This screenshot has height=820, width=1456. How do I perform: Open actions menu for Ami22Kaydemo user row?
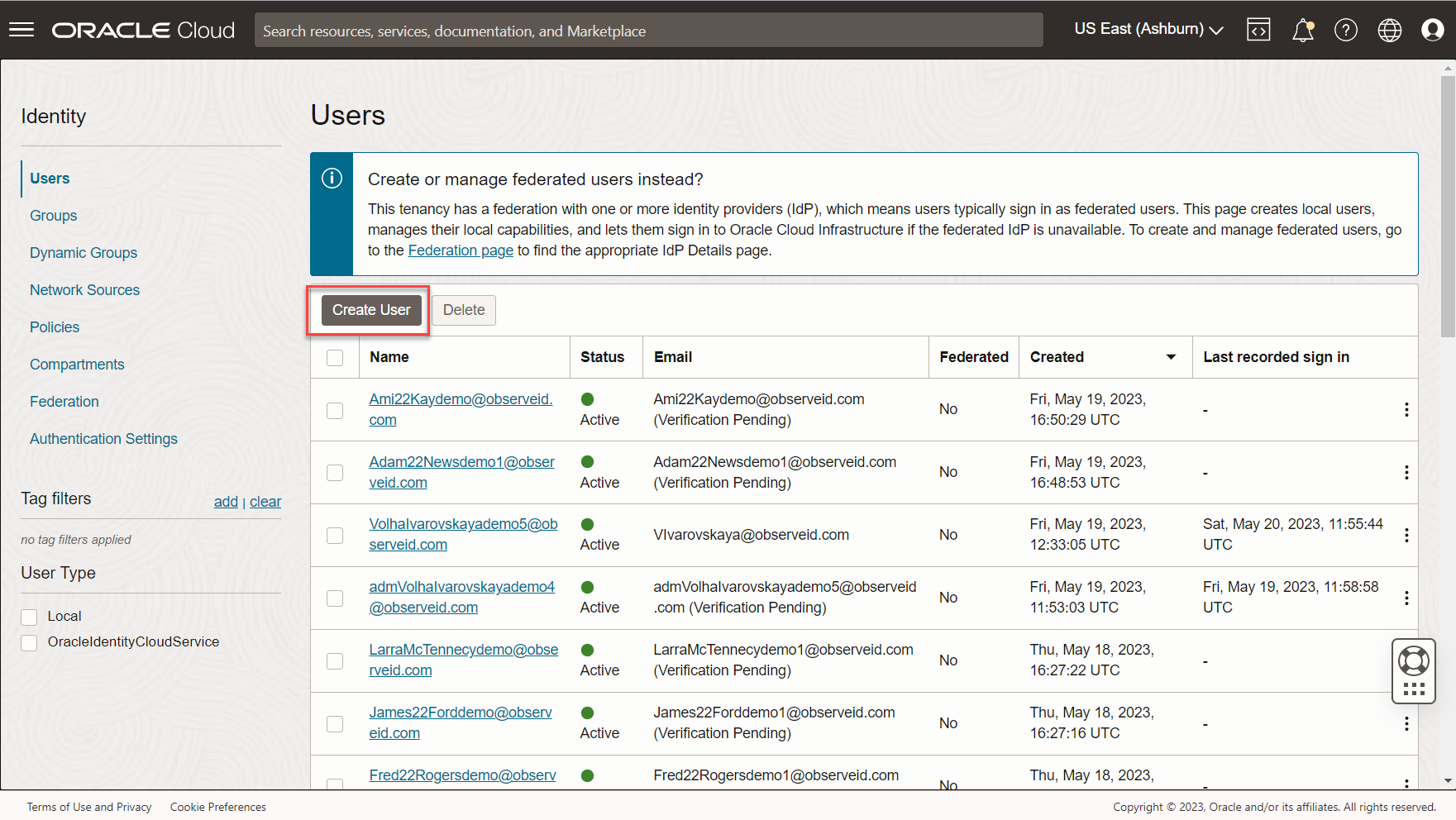[x=1406, y=410]
